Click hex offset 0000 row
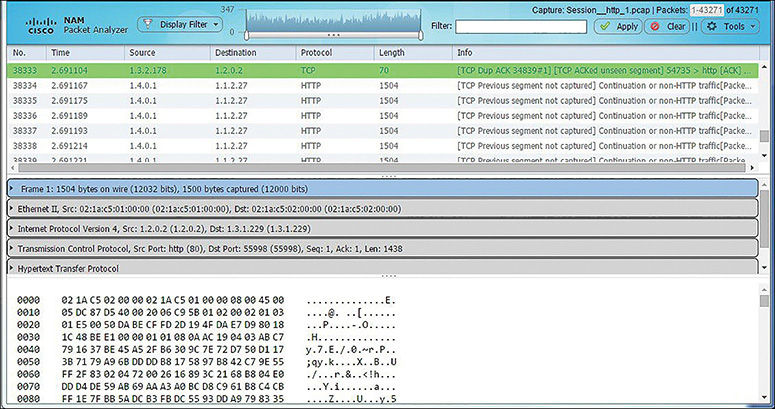This screenshot has width=775, height=409. click(x=206, y=300)
